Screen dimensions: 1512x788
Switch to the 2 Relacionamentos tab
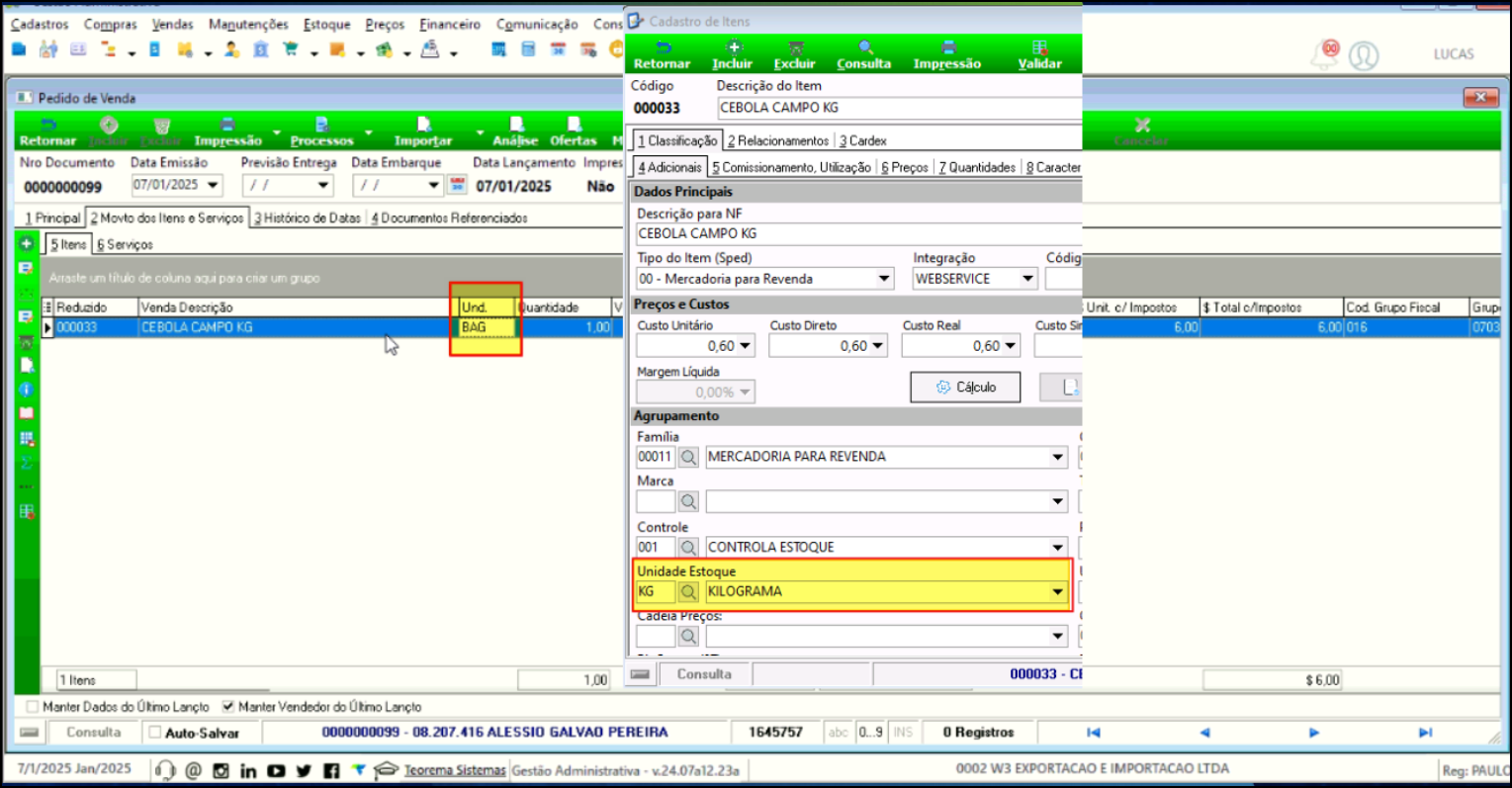(x=778, y=140)
